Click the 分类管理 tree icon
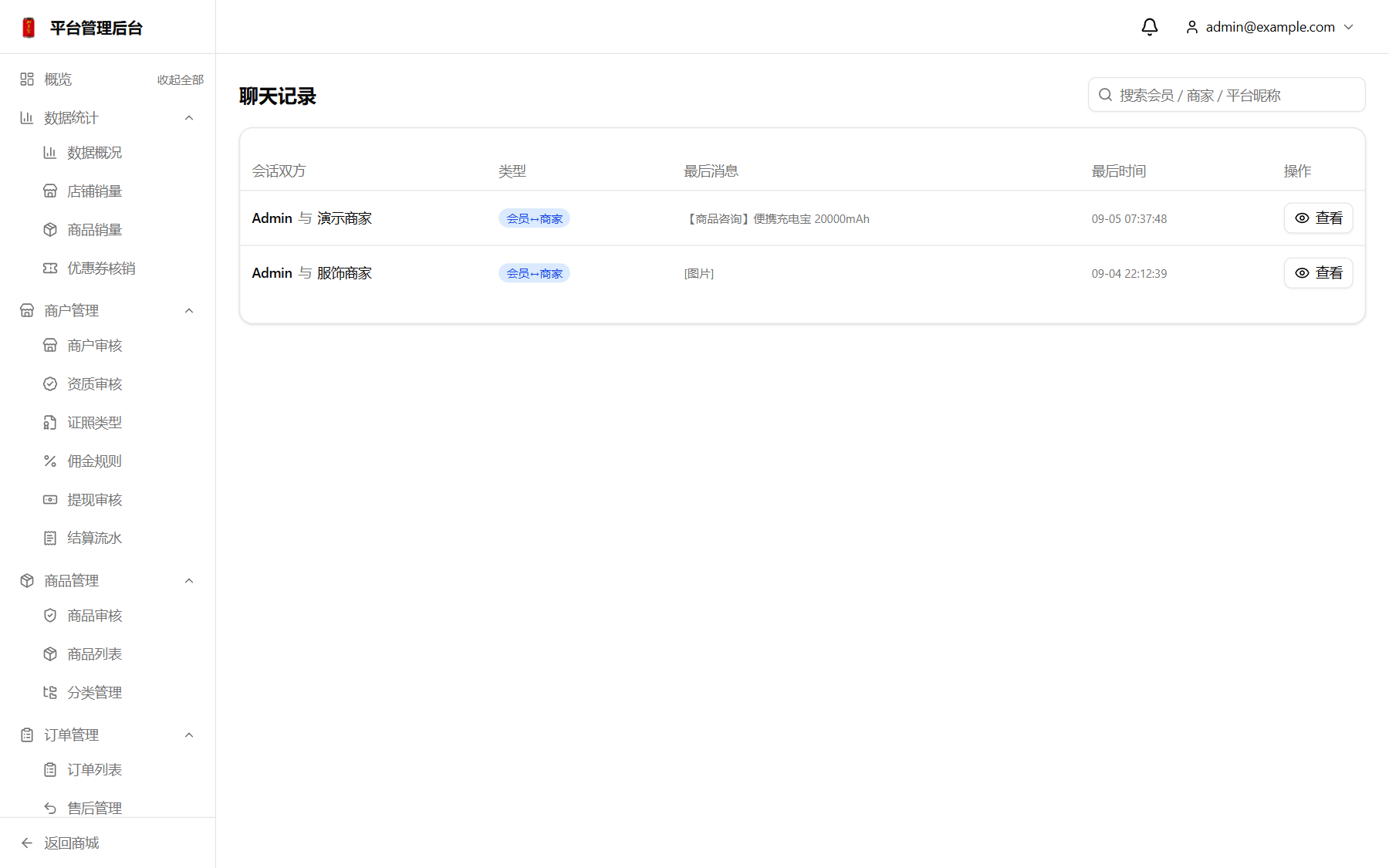 click(50, 692)
